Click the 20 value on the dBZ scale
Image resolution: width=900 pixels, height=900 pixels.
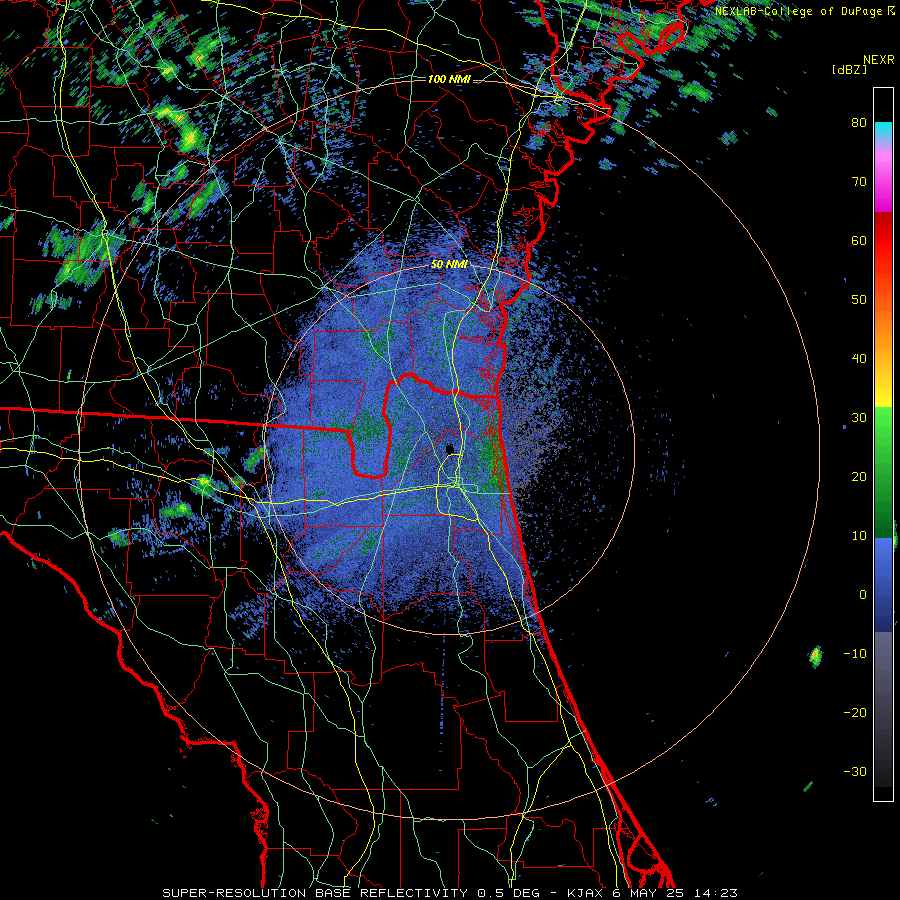click(859, 477)
